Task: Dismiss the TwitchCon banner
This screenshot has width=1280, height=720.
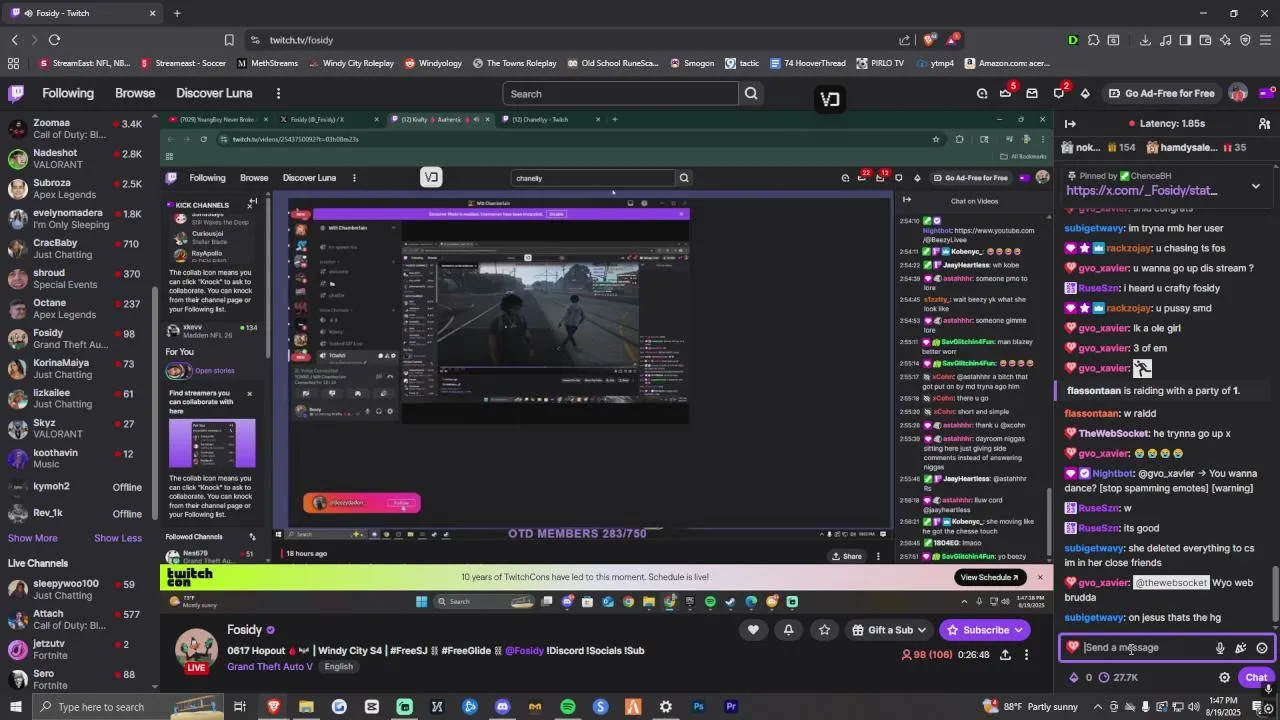Action: click(1040, 577)
